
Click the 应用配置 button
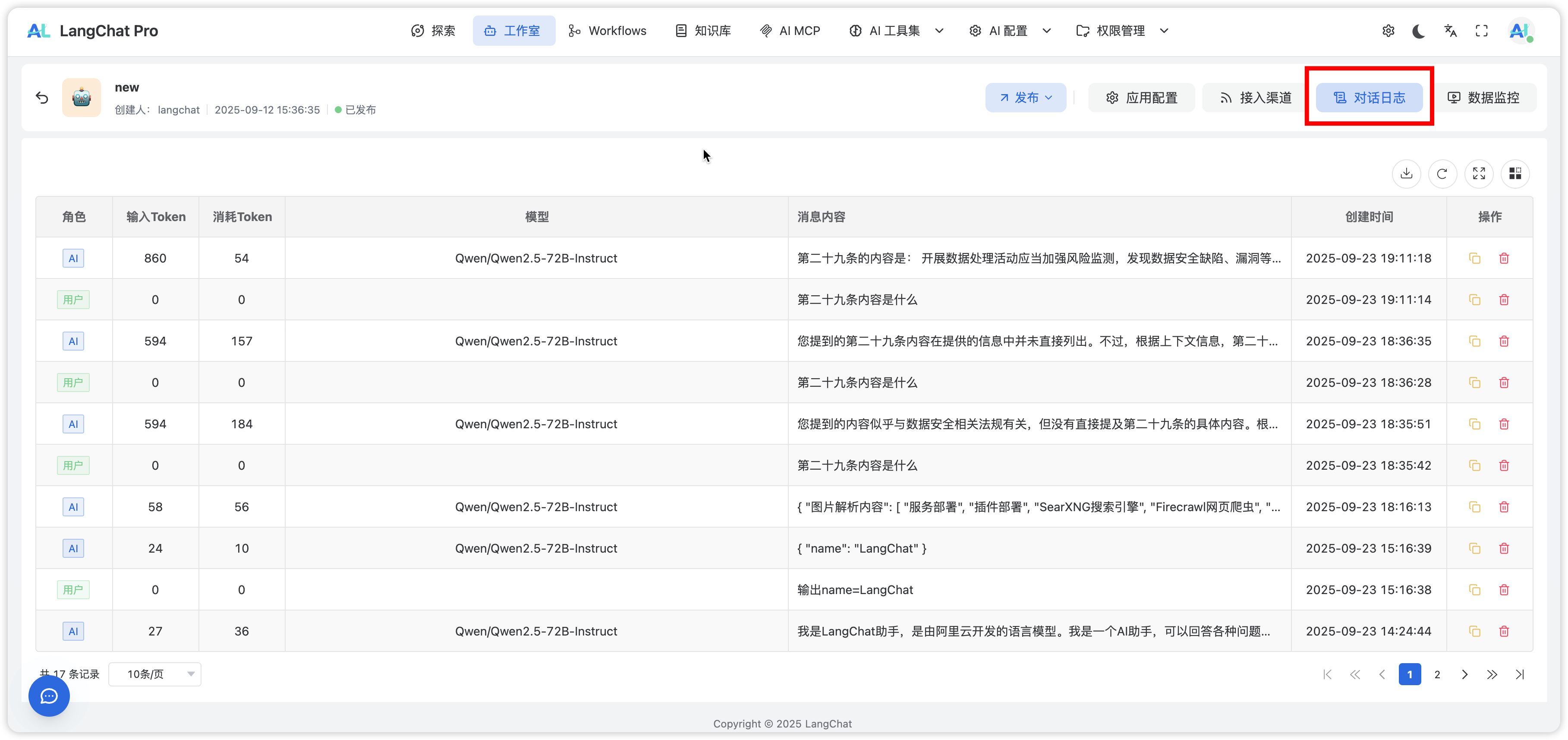(1141, 98)
